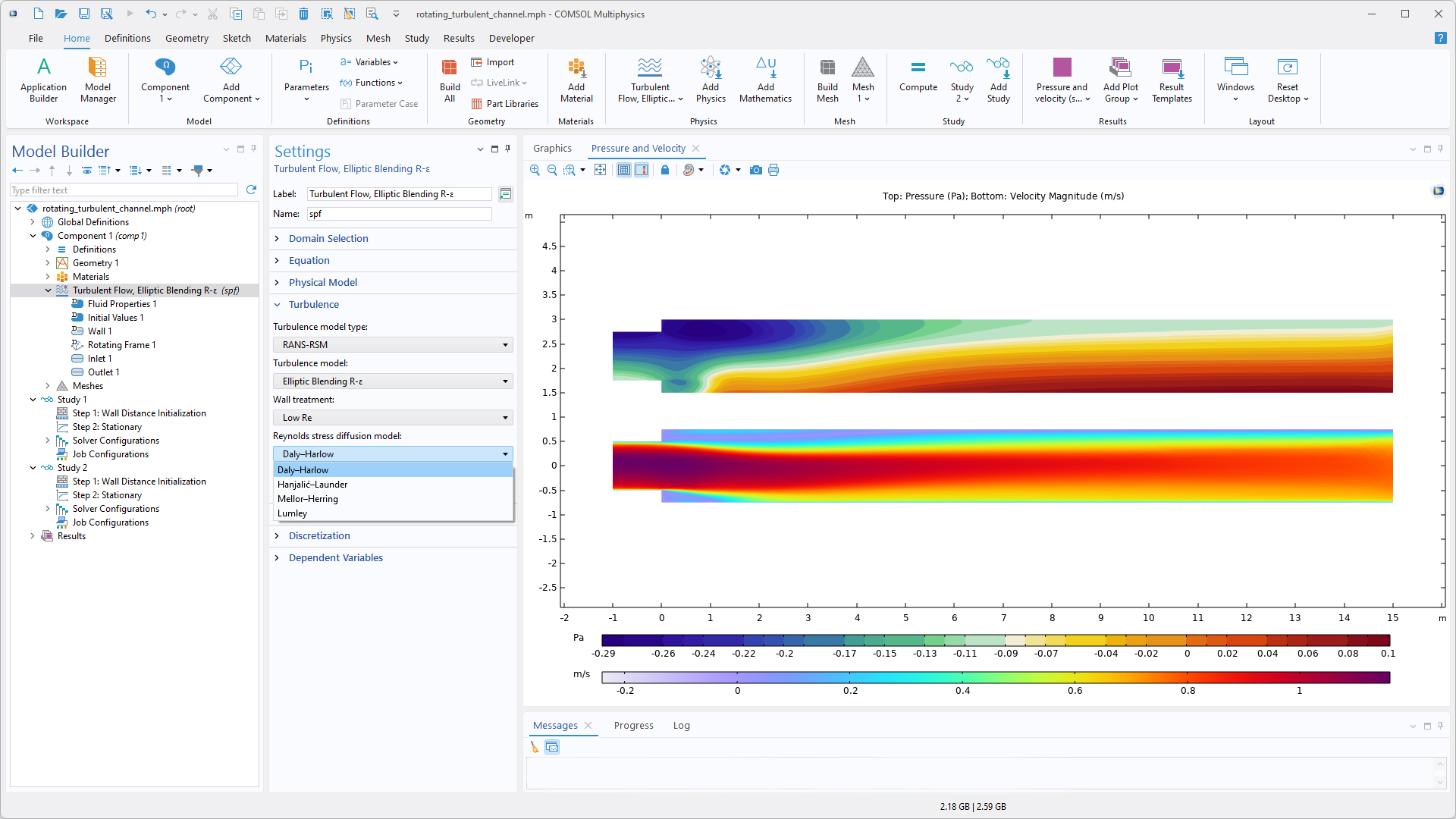Open the Wall treatment dropdown
The image size is (1456, 819).
pyautogui.click(x=393, y=418)
